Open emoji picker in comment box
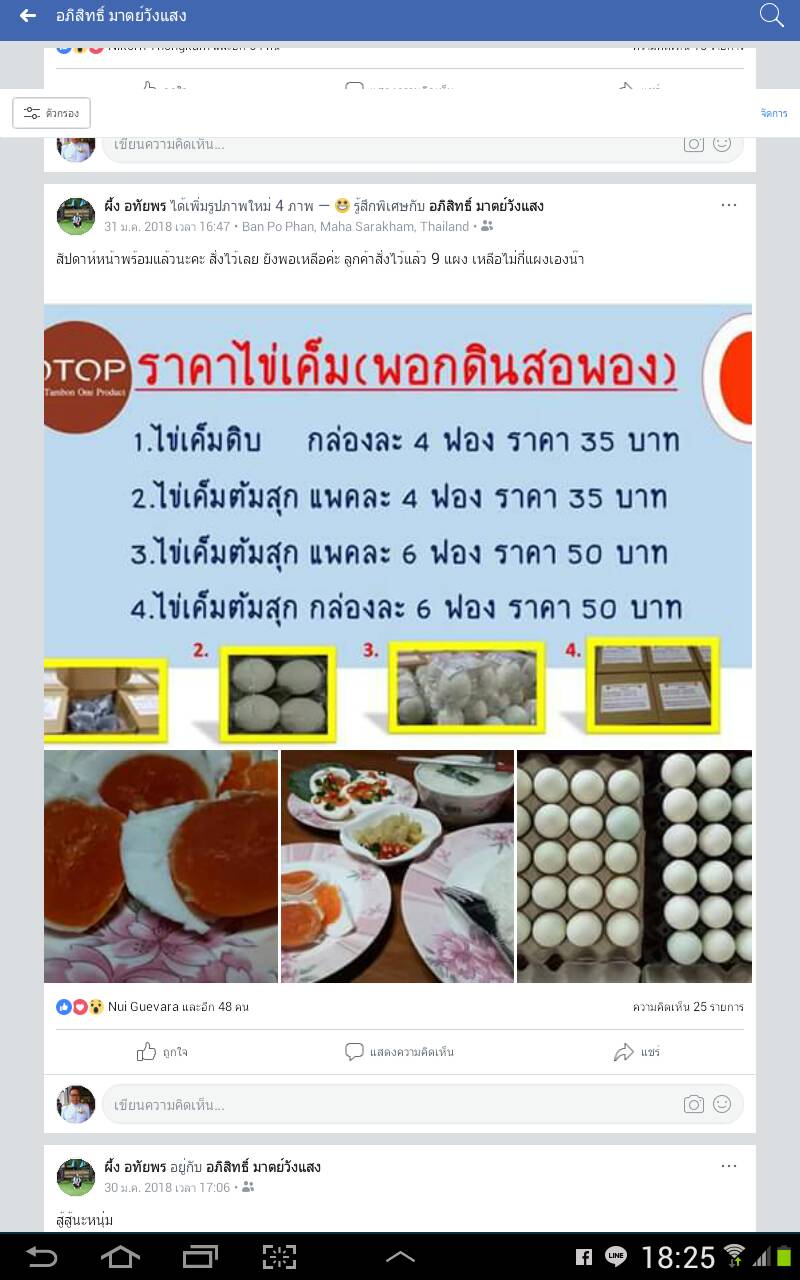Viewport: 800px width, 1280px height. tap(722, 1104)
